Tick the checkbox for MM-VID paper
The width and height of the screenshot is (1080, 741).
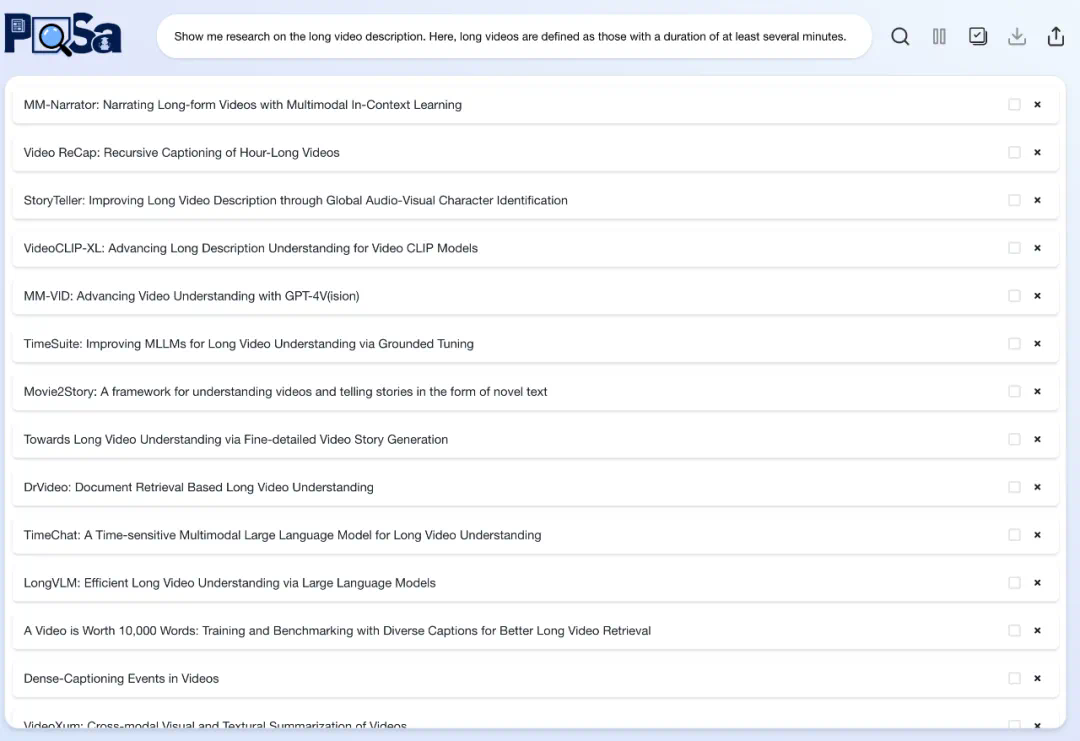coord(1014,296)
